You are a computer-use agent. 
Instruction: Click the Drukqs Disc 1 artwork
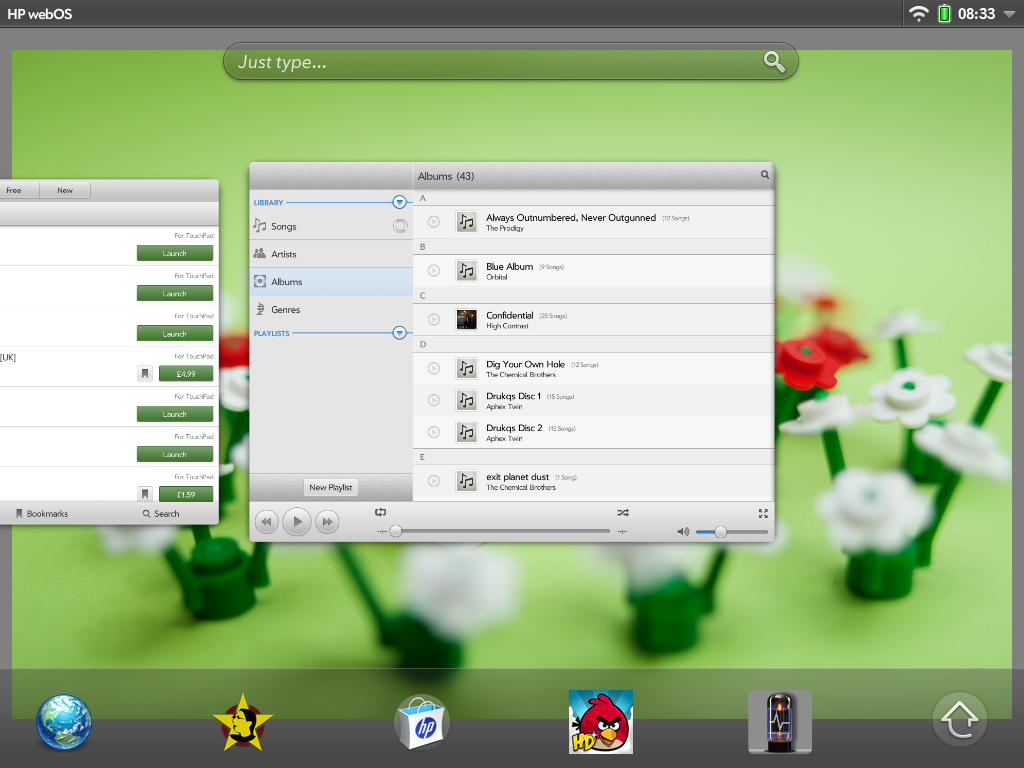(466, 400)
